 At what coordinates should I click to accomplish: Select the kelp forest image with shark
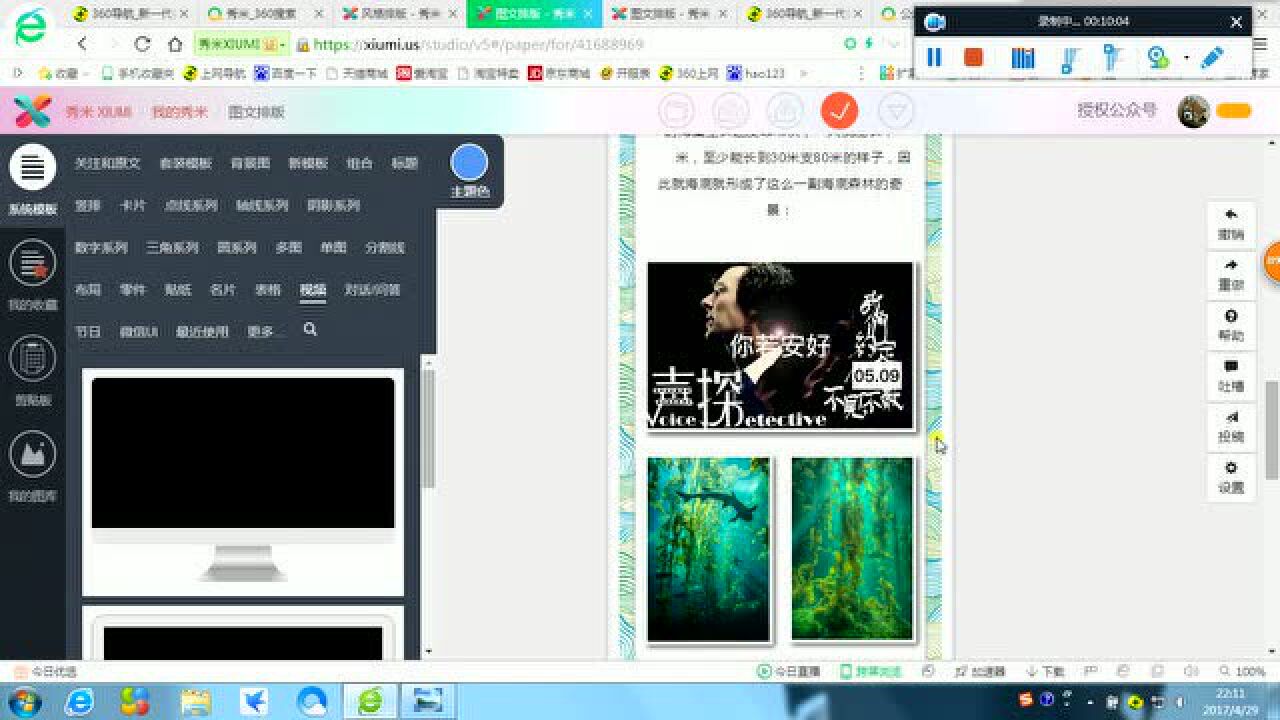[709, 549]
